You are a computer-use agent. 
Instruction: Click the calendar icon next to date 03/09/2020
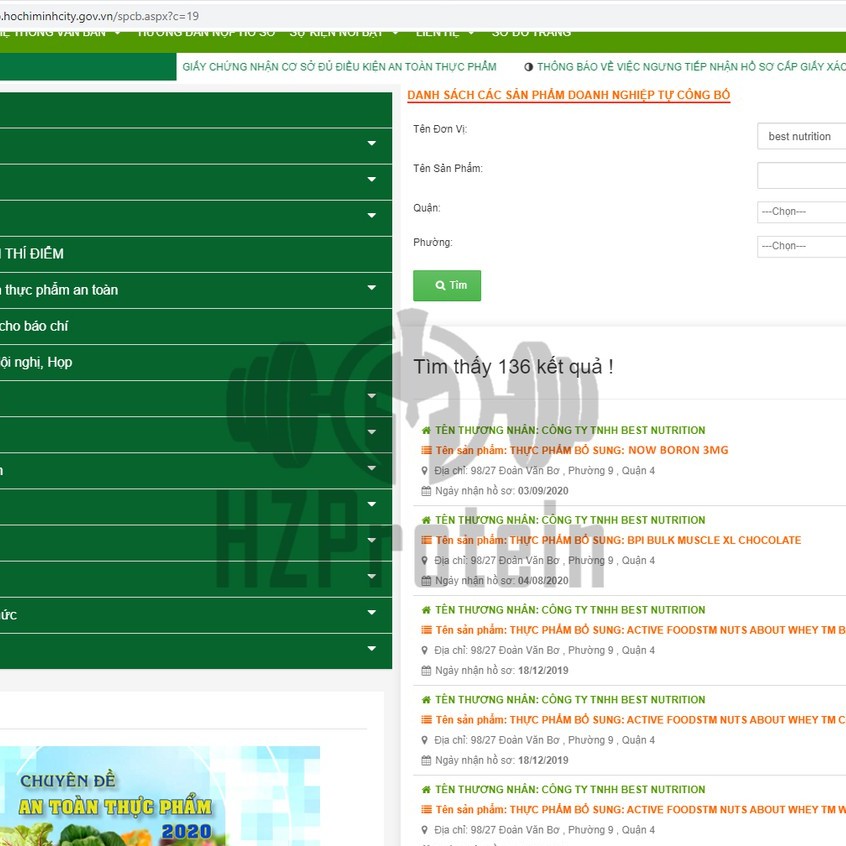click(427, 491)
